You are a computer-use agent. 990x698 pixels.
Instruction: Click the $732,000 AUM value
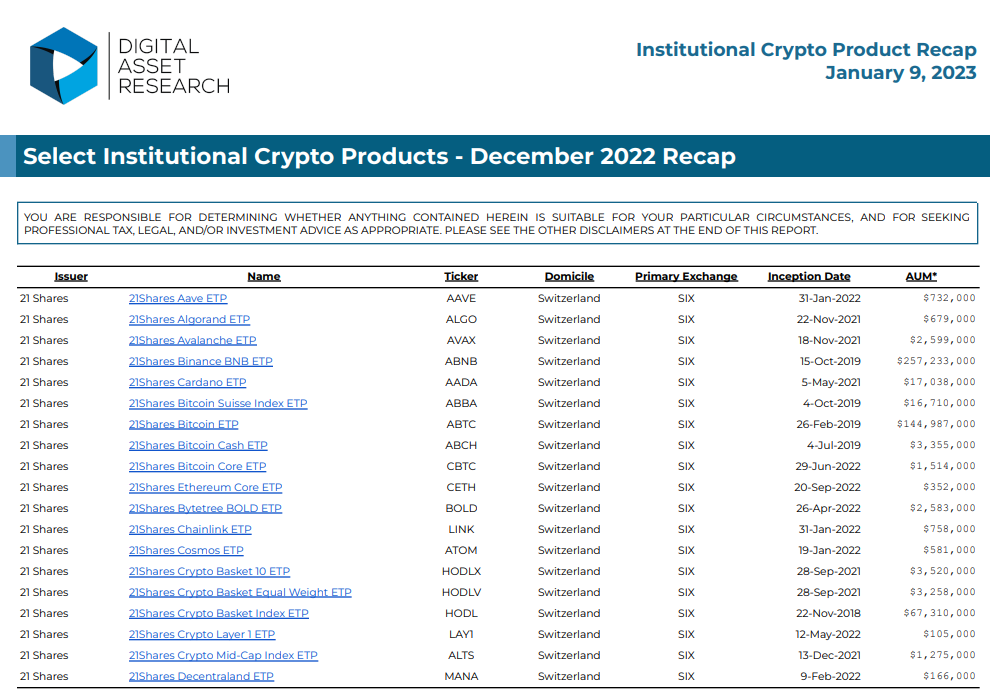(950, 298)
